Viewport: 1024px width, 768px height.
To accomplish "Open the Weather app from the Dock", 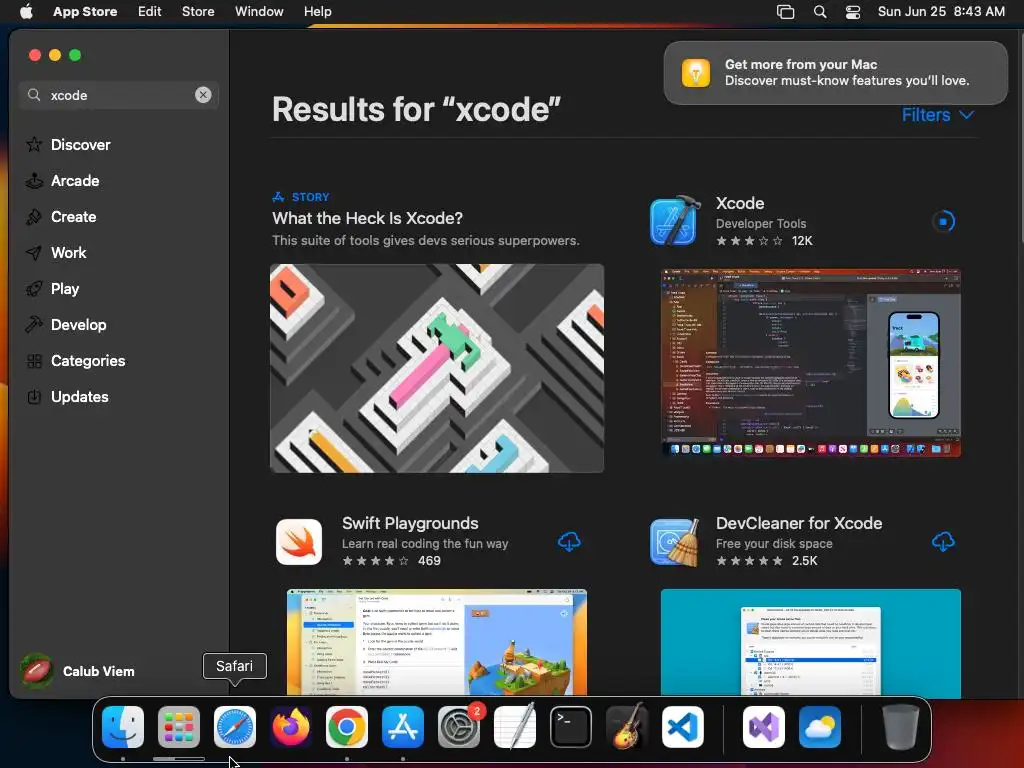I will (820, 727).
